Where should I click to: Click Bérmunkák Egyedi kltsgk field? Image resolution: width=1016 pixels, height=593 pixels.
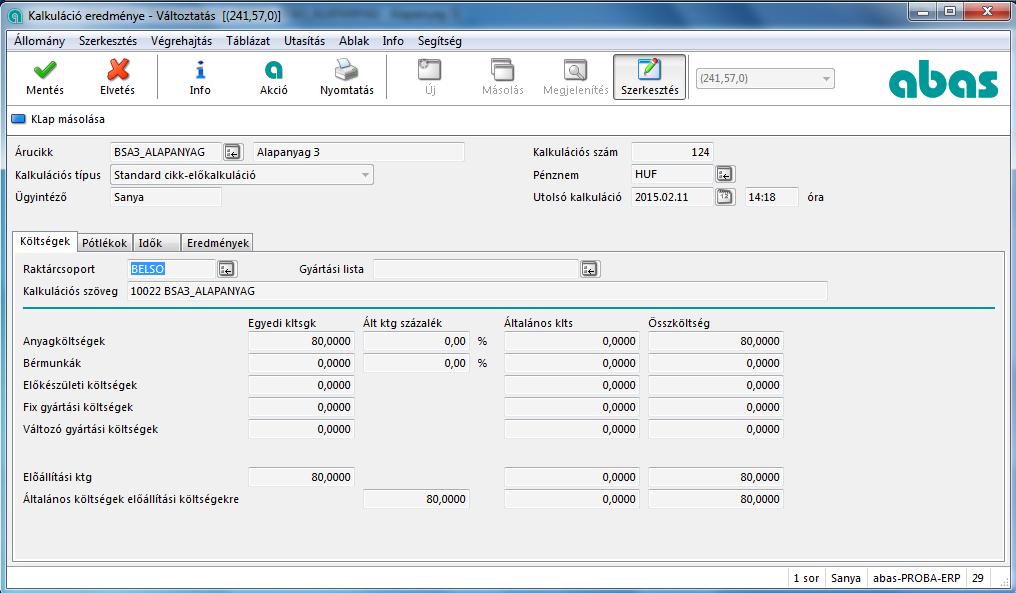click(301, 363)
